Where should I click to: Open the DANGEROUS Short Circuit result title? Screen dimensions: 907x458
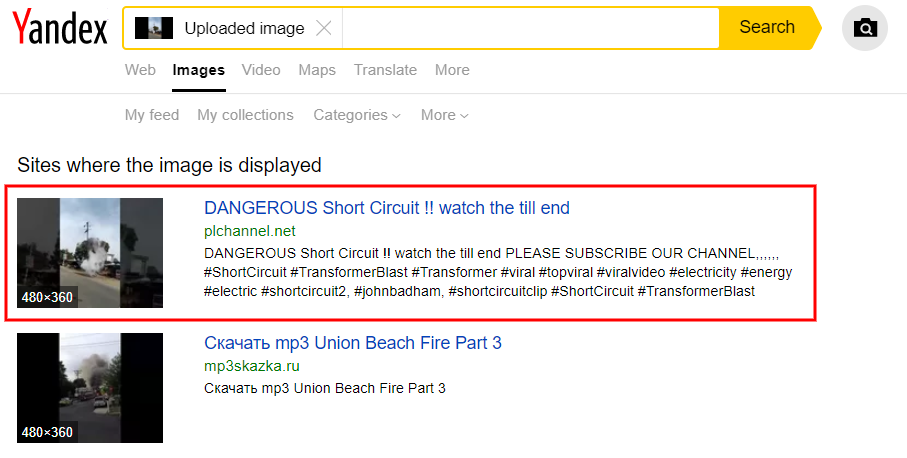tap(387, 208)
